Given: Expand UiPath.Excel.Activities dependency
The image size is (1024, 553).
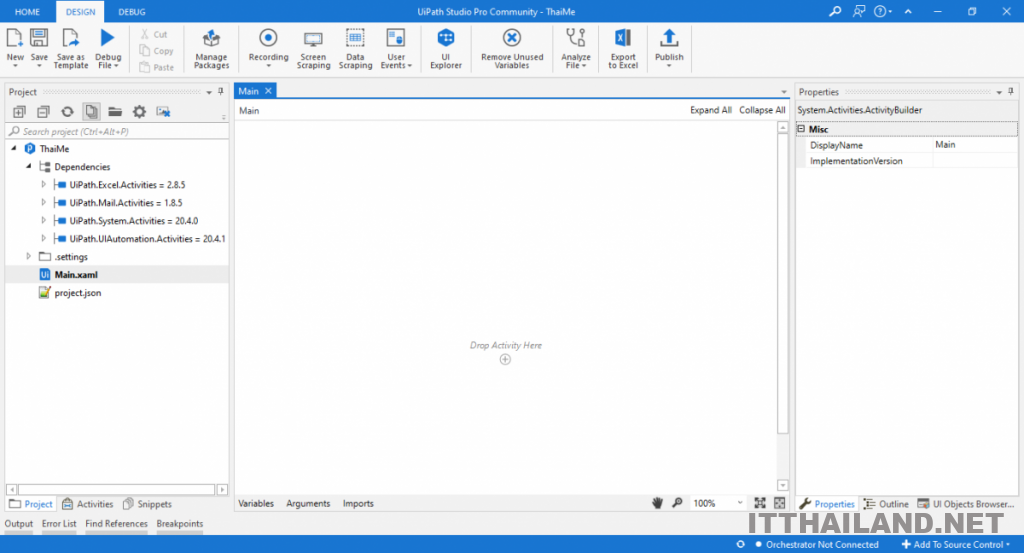Looking at the screenshot, I should pyautogui.click(x=44, y=184).
